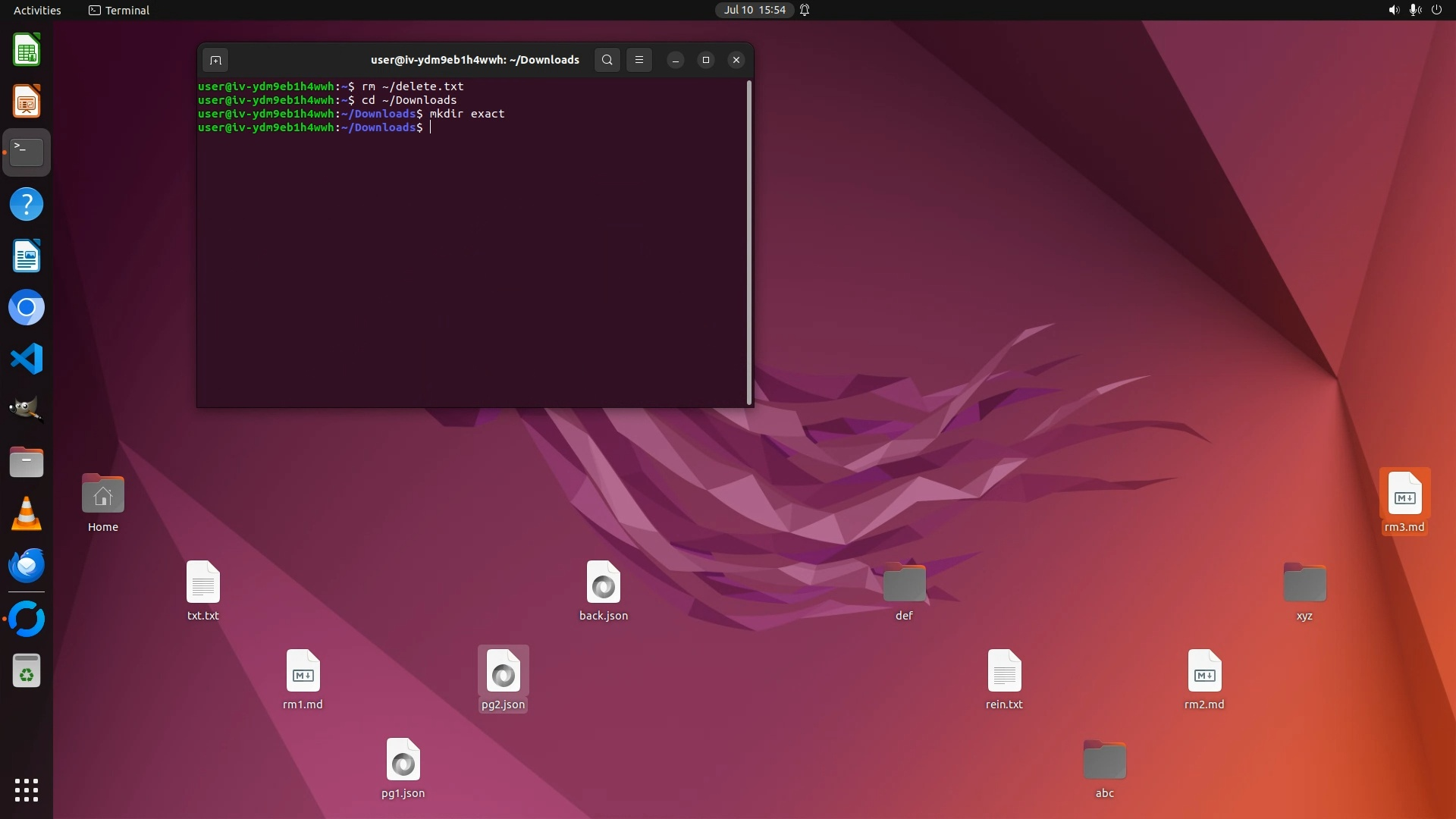Viewport: 1456px width, 819px height.
Task: Open Visual Studio Code from the dock
Action: (x=27, y=359)
